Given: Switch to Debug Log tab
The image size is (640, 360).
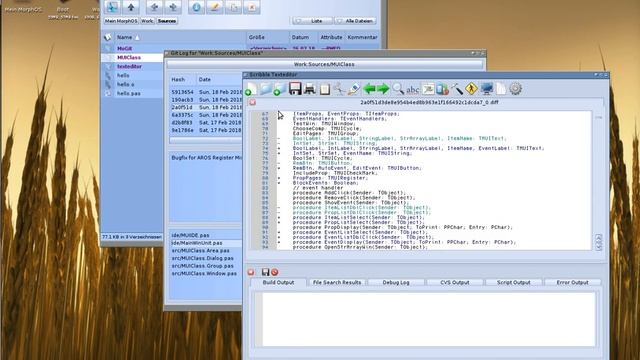Looking at the screenshot, I should pyautogui.click(x=396, y=282).
